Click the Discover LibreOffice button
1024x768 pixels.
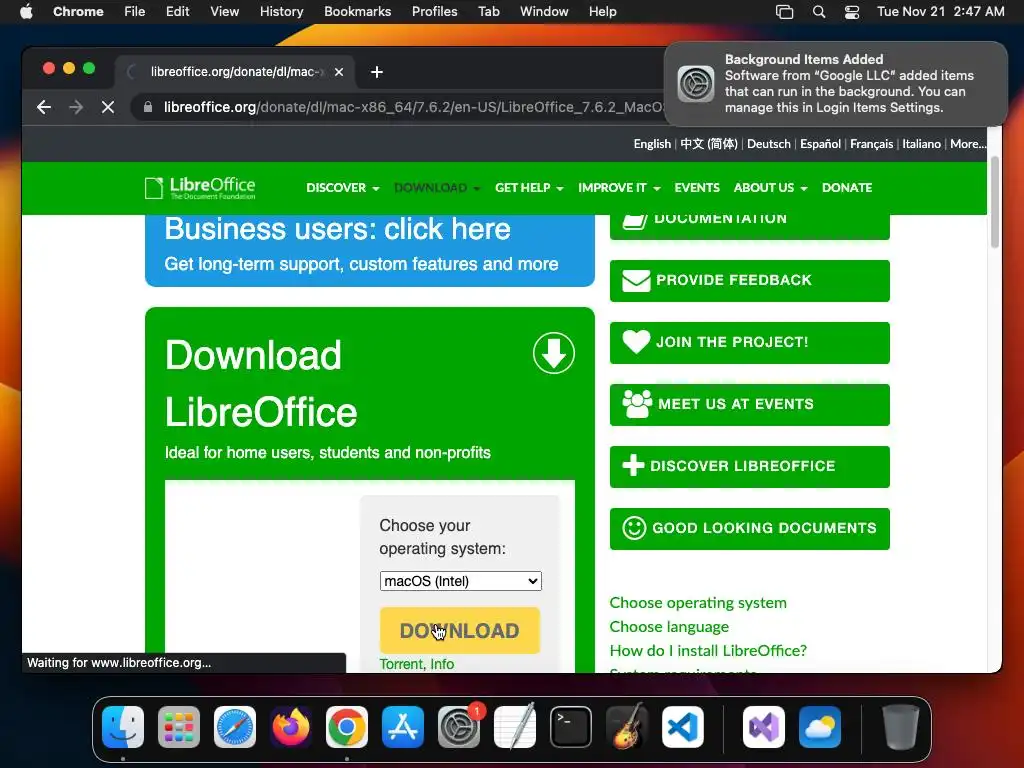[x=750, y=467]
